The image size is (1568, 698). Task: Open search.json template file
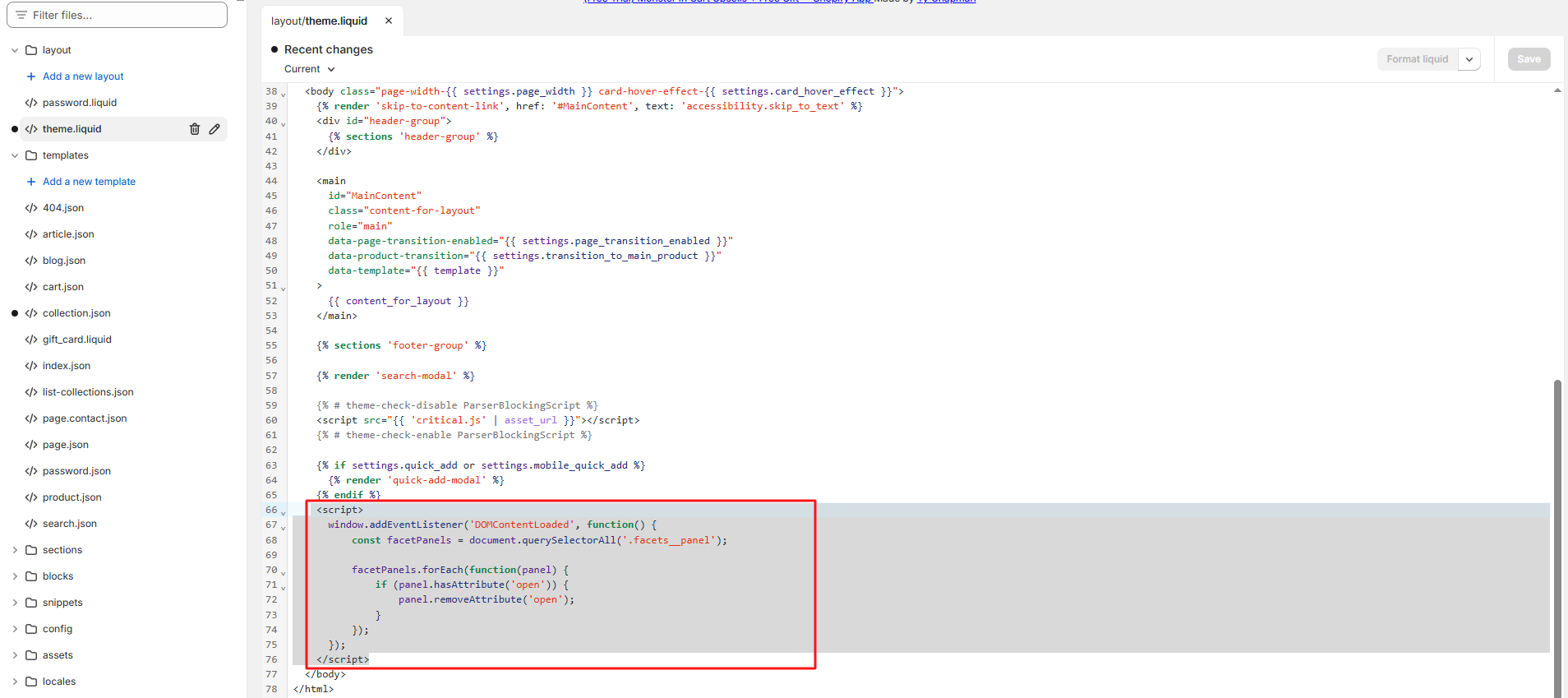pos(70,524)
